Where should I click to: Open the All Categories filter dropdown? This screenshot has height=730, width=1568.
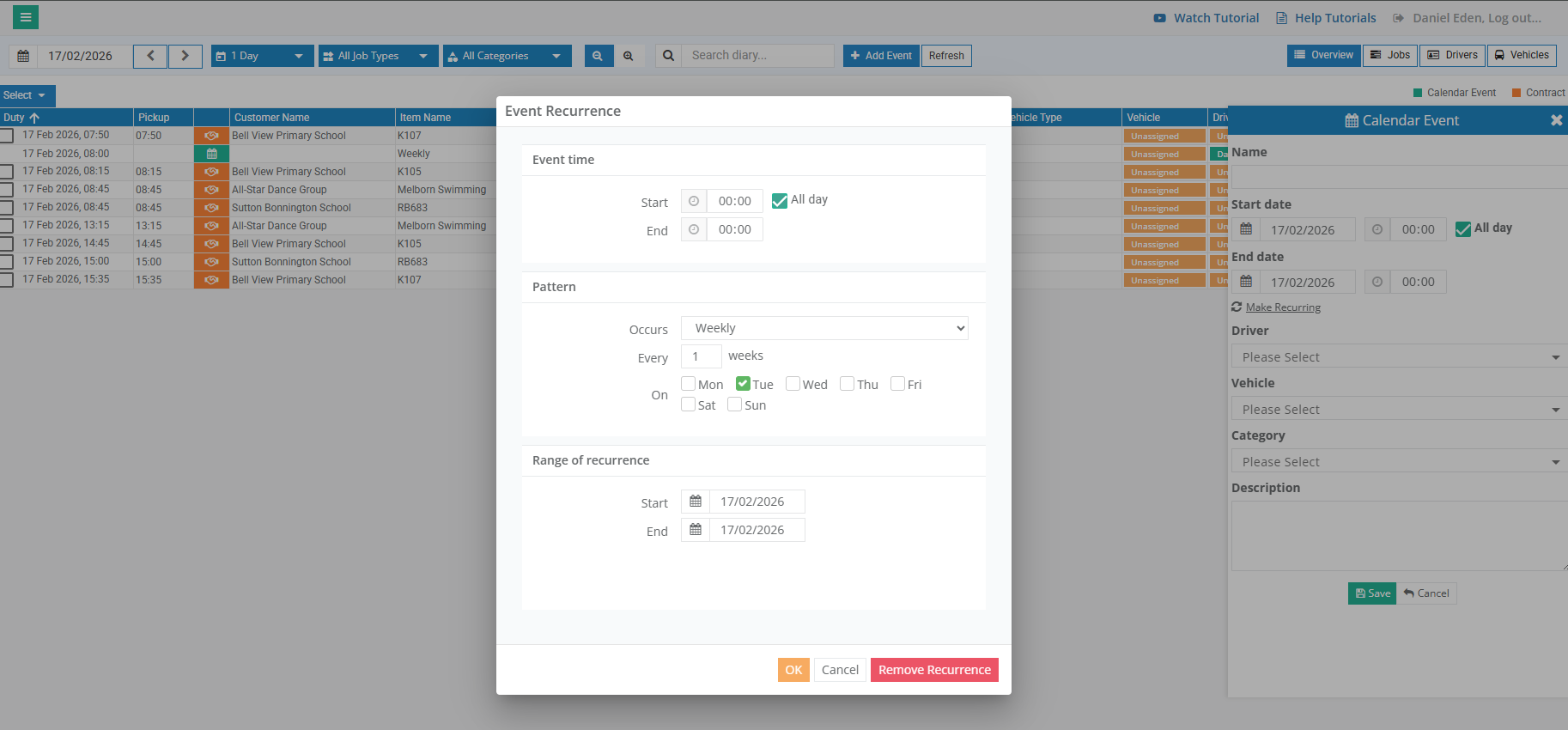point(507,56)
